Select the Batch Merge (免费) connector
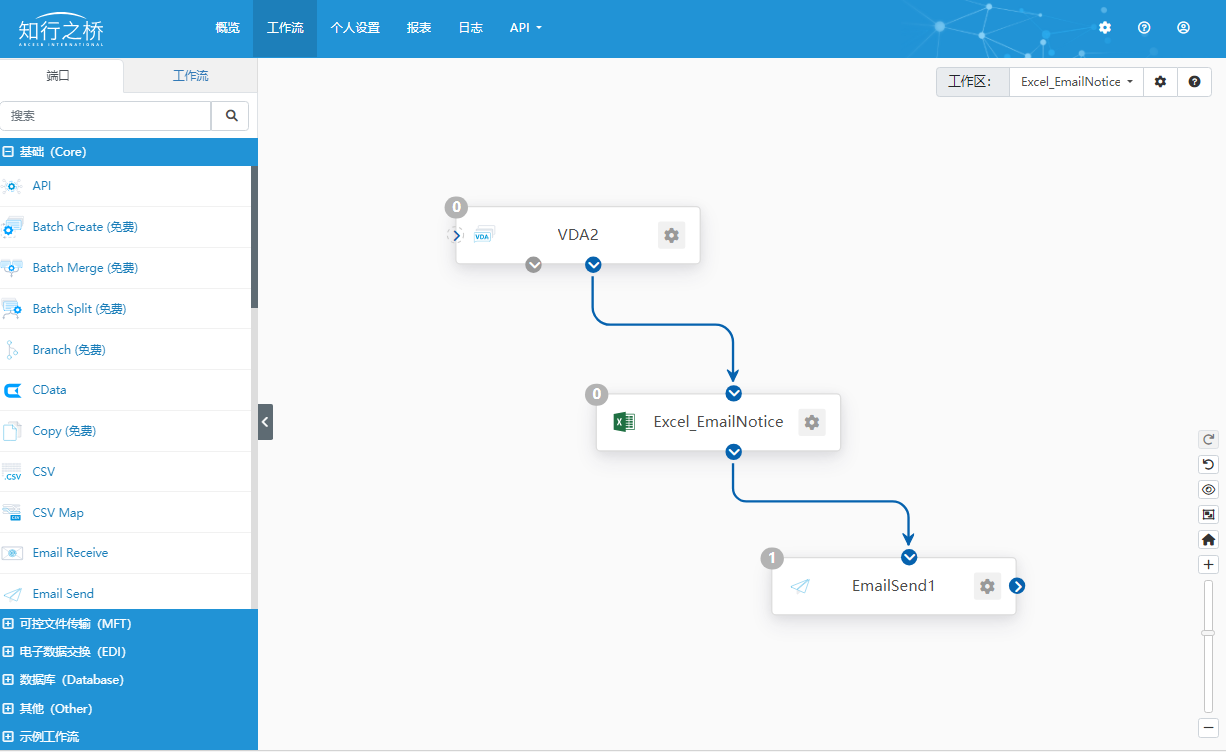The image size is (1226, 752). (x=85, y=268)
